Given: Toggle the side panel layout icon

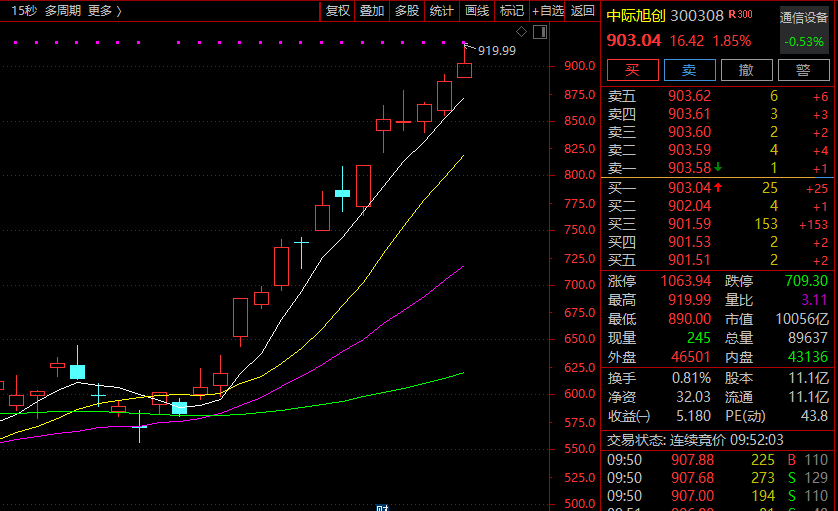Looking at the screenshot, I should (x=540, y=32).
